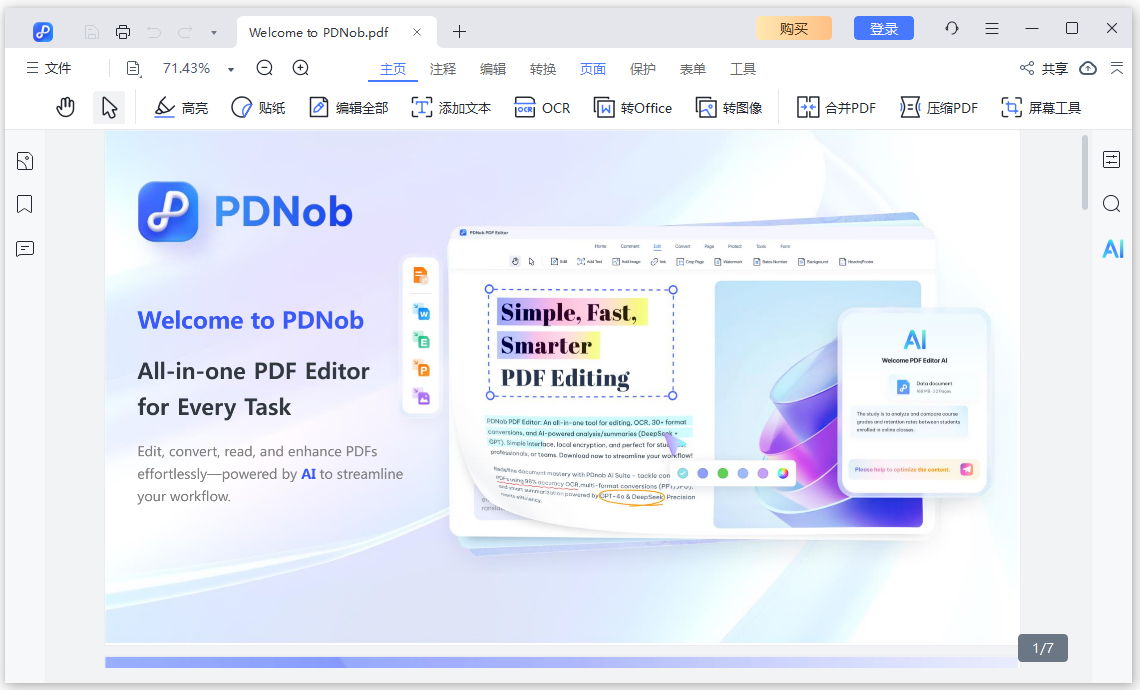Launch 屏幕工具 screen tool
This screenshot has width=1140, height=690.
pyautogui.click(x=1040, y=108)
